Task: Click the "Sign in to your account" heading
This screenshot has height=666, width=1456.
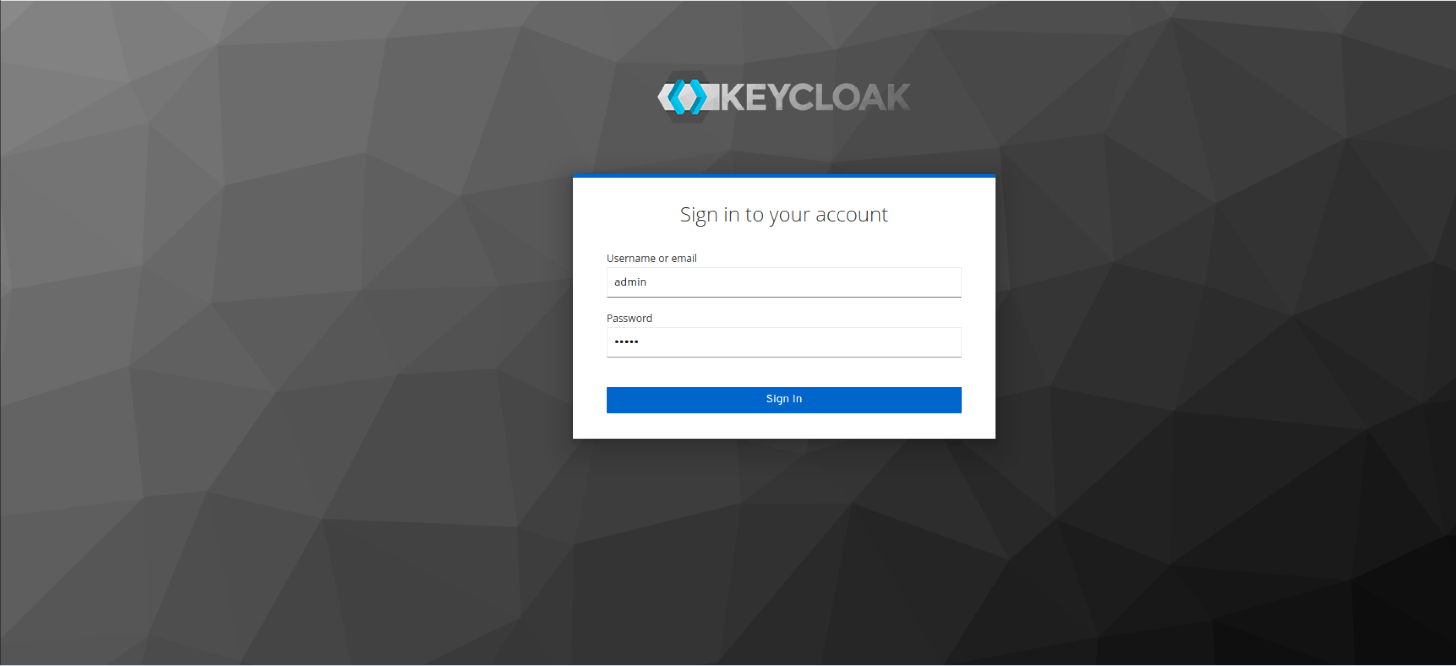Action: tap(784, 214)
